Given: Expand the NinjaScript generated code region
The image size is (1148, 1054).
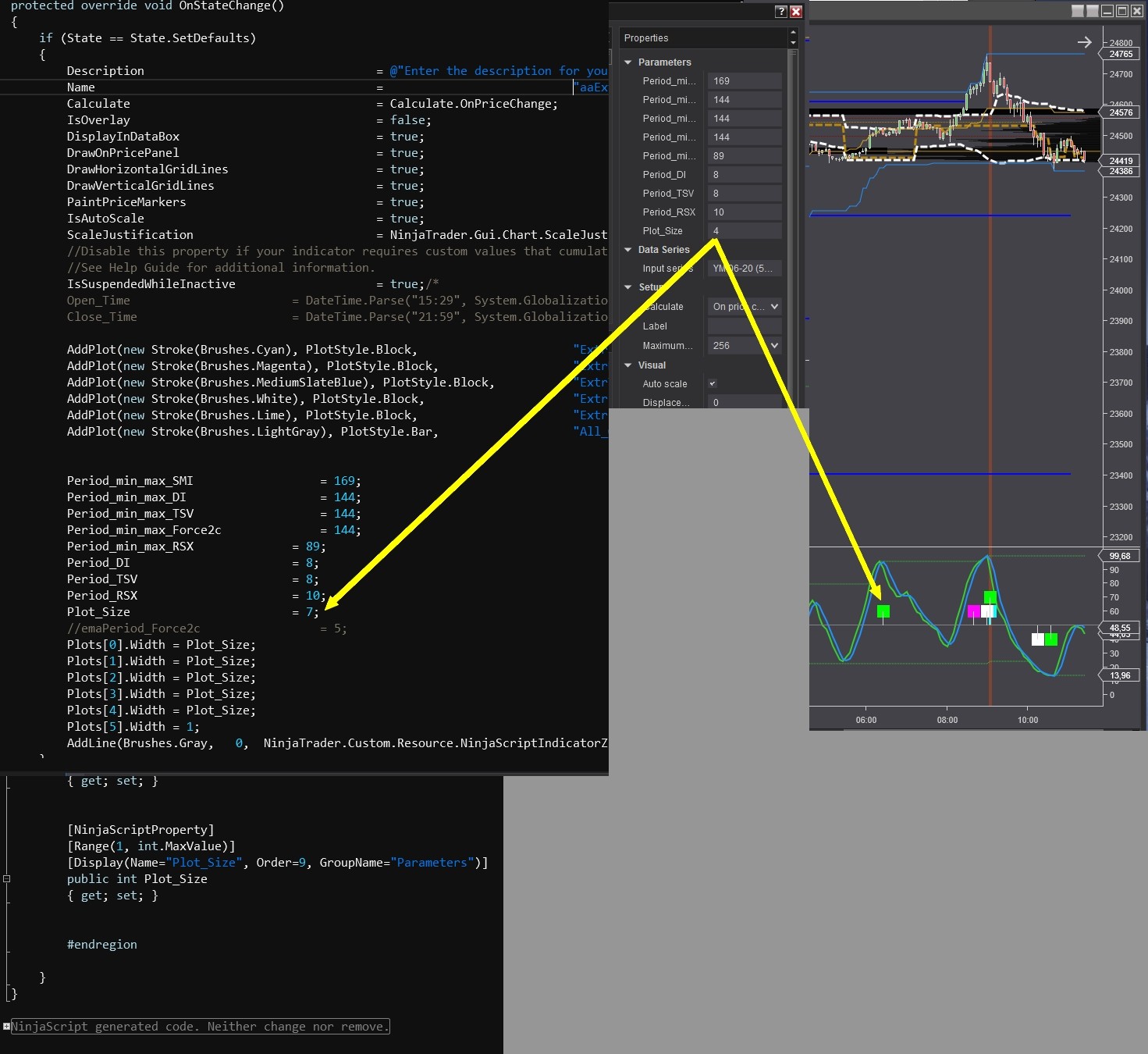Looking at the screenshot, I should point(6,1027).
